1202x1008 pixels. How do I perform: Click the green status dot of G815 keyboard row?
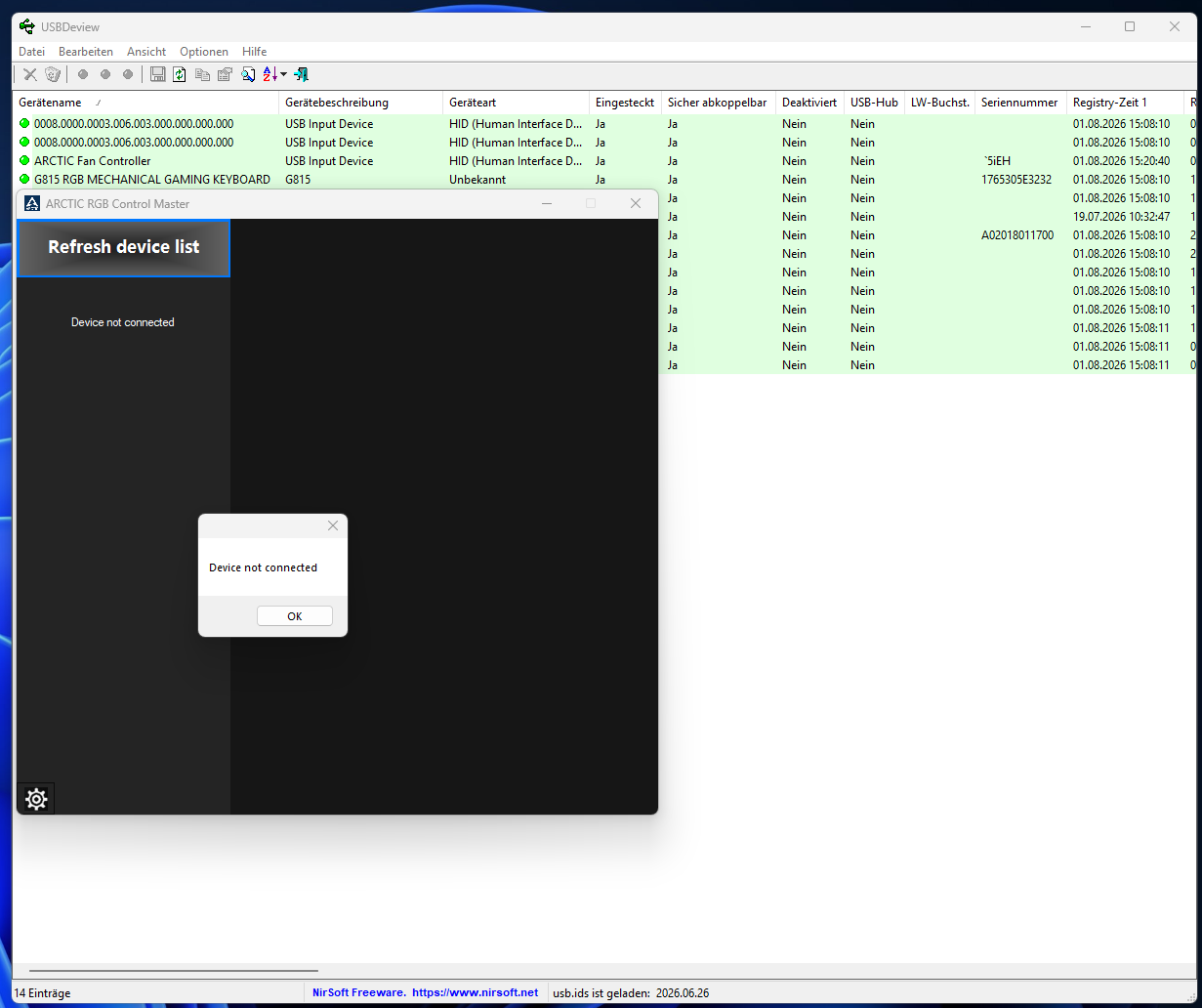coord(24,180)
